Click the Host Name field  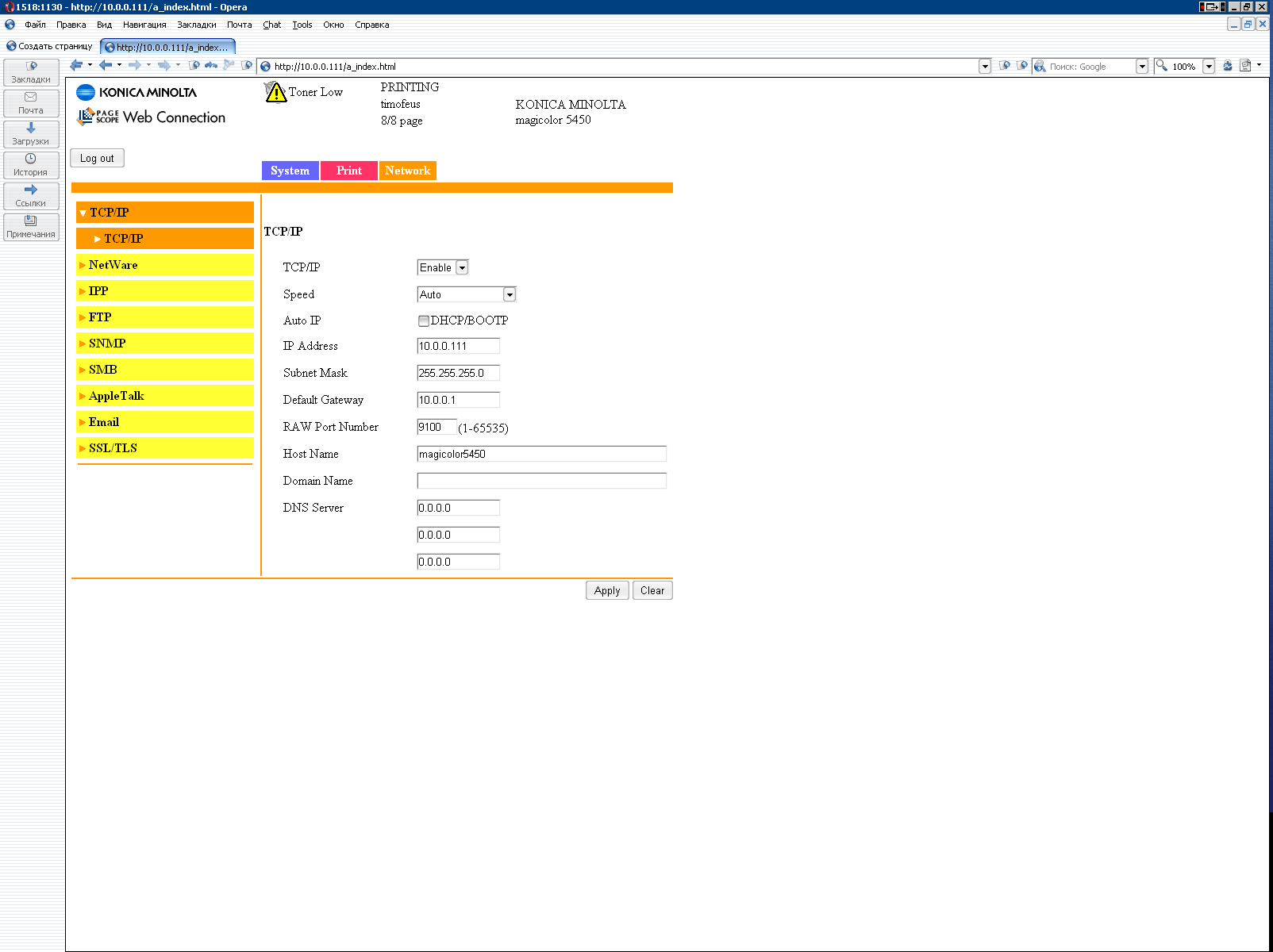pos(542,454)
